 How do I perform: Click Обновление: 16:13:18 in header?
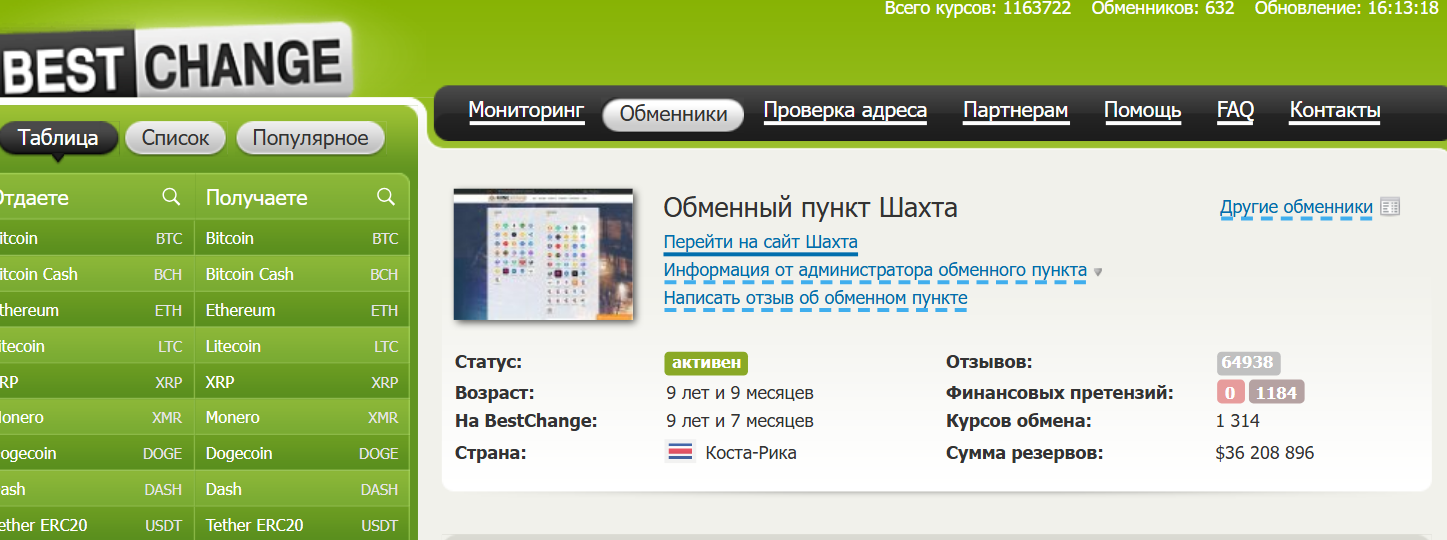[1346, 8]
